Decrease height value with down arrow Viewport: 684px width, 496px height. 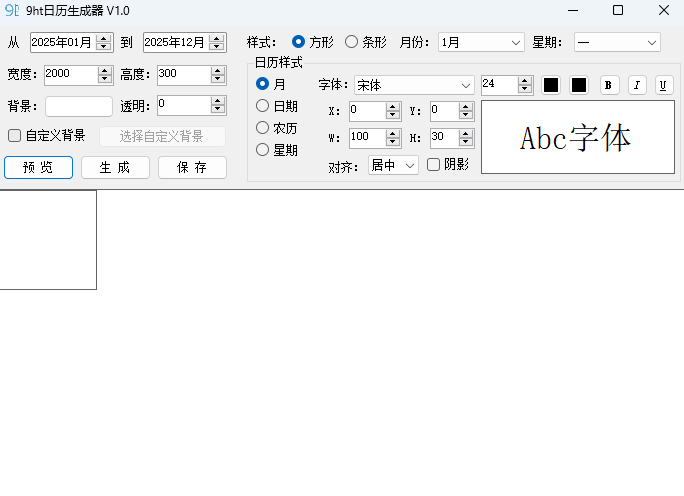pyautogui.click(x=217, y=79)
